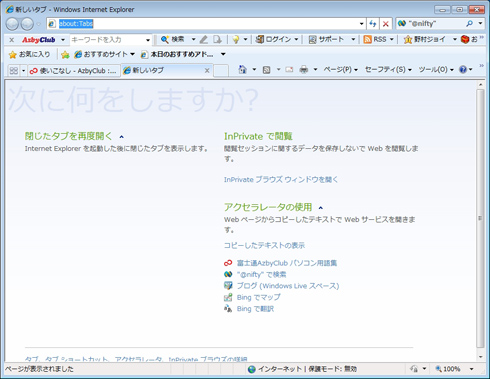The height and width of the screenshot is (379, 490).
Task: Click the ページが表示されました status text
Action: click(39, 369)
